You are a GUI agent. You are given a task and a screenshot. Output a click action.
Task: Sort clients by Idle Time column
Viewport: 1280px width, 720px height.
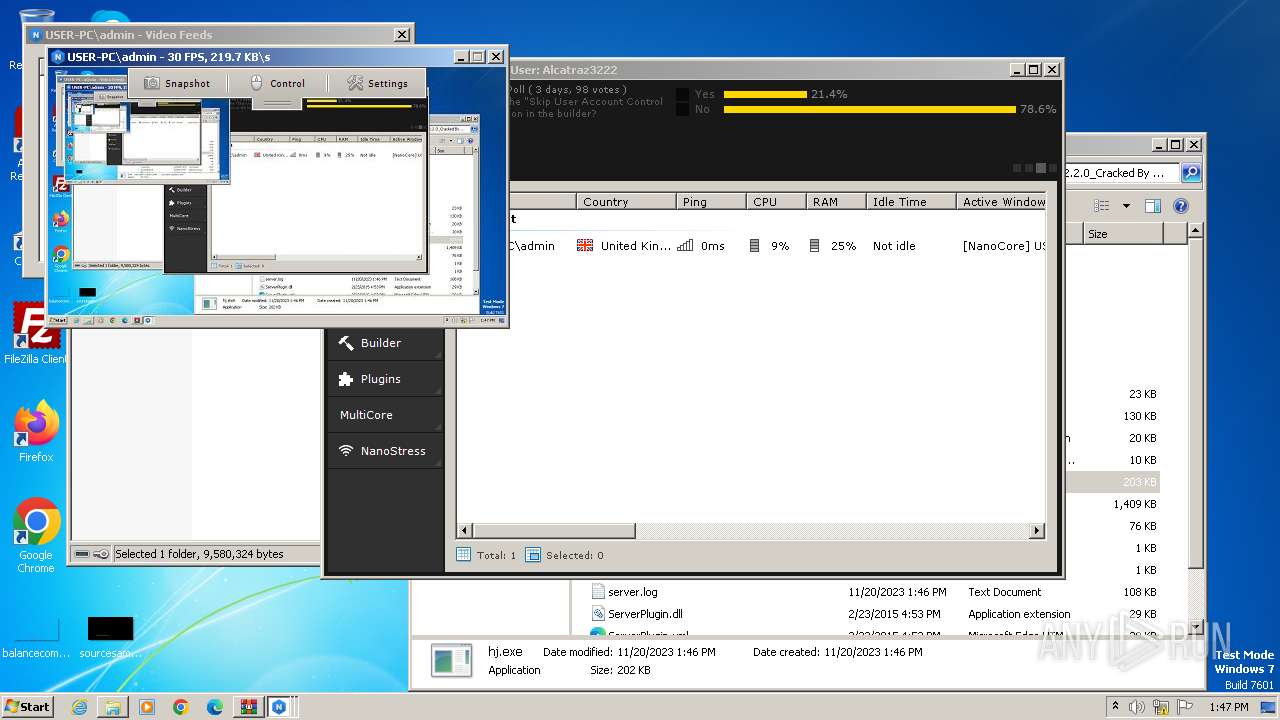[911, 201]
